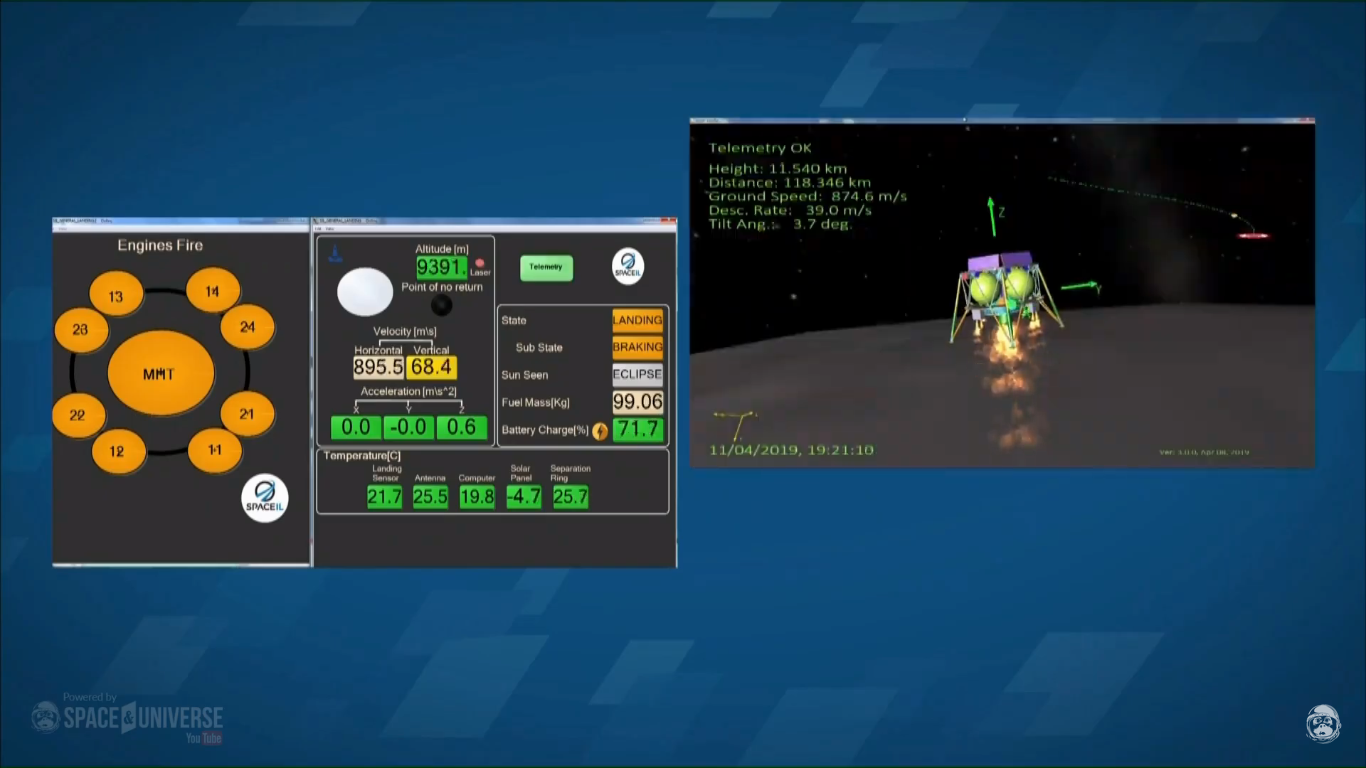Click the Distance: 118.346 km readout
The width and height of the screenshot is (1366, 768).
[790, 183]
